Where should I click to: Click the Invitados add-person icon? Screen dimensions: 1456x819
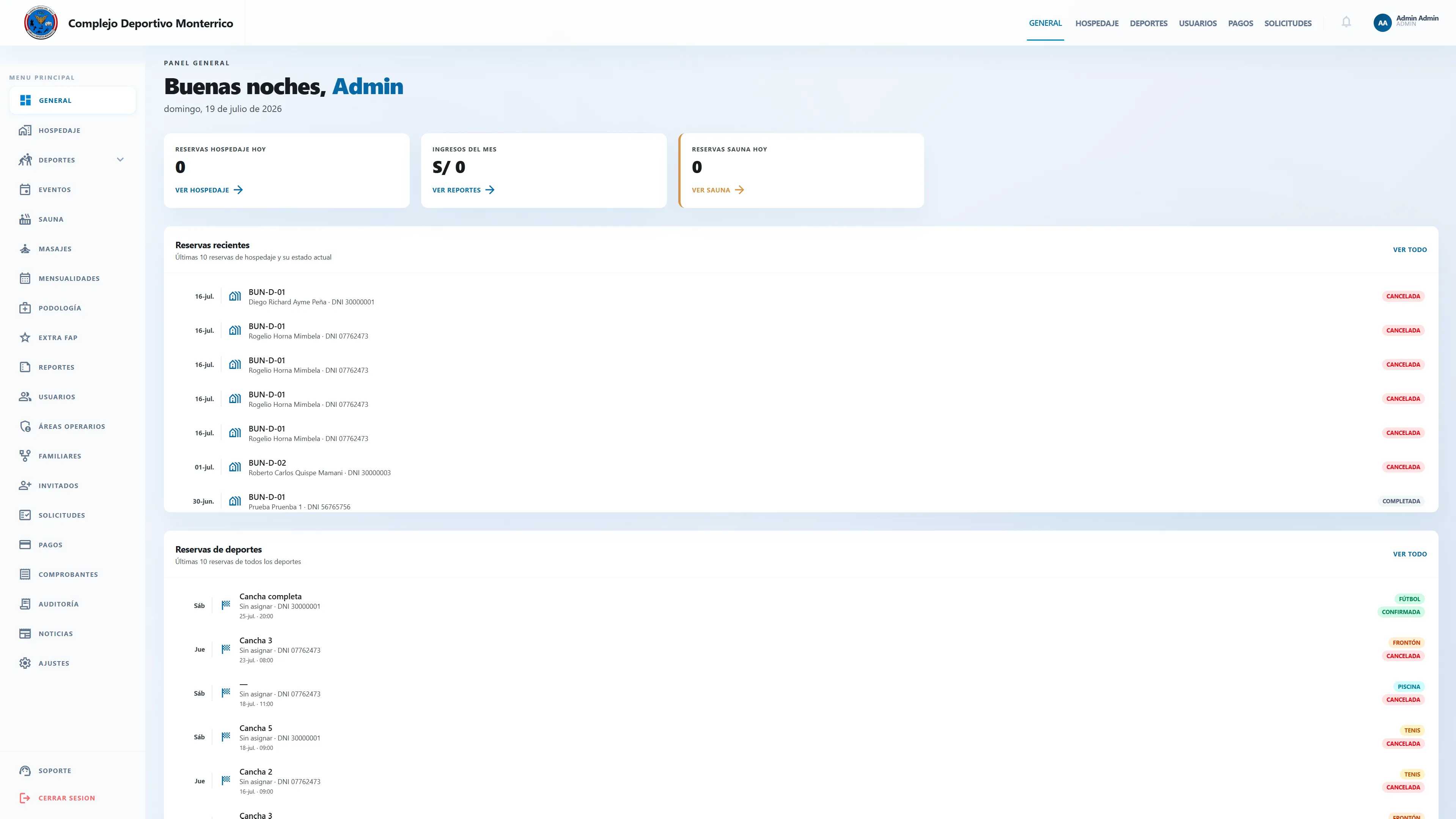[25, 485]
